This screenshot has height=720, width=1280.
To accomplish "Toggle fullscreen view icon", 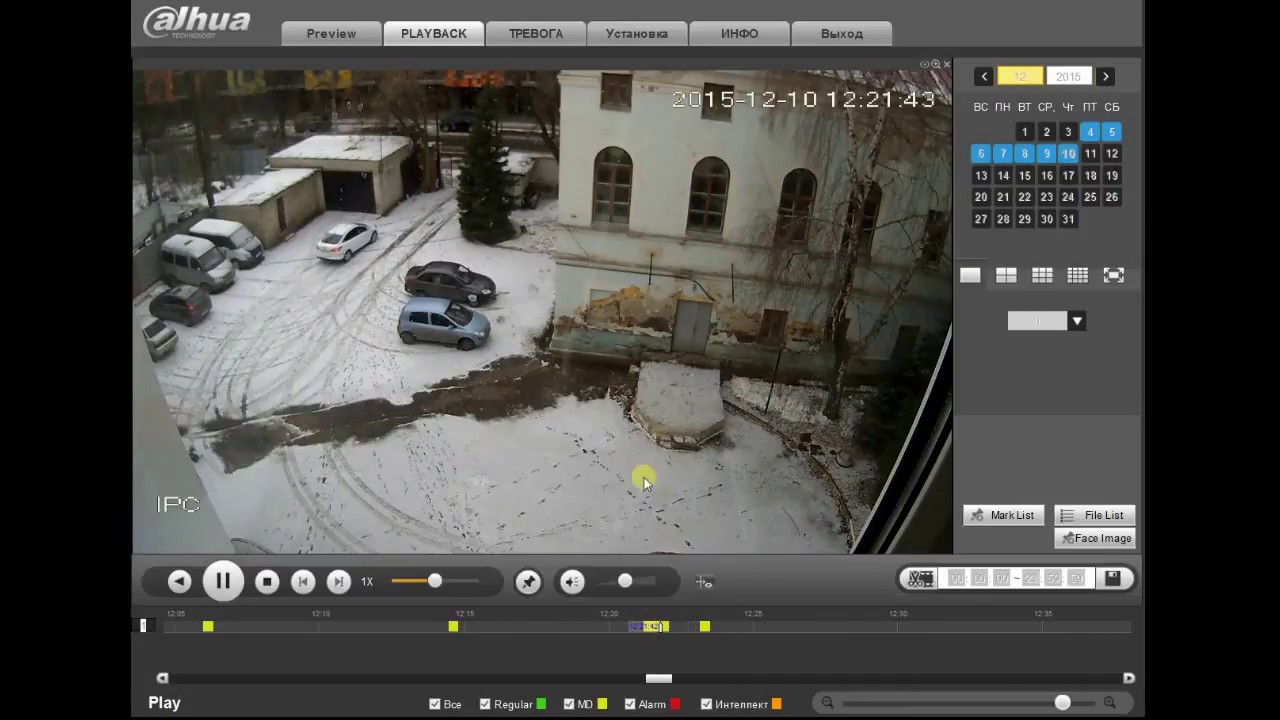I will pyautogui.click(x=1113, y=275).
